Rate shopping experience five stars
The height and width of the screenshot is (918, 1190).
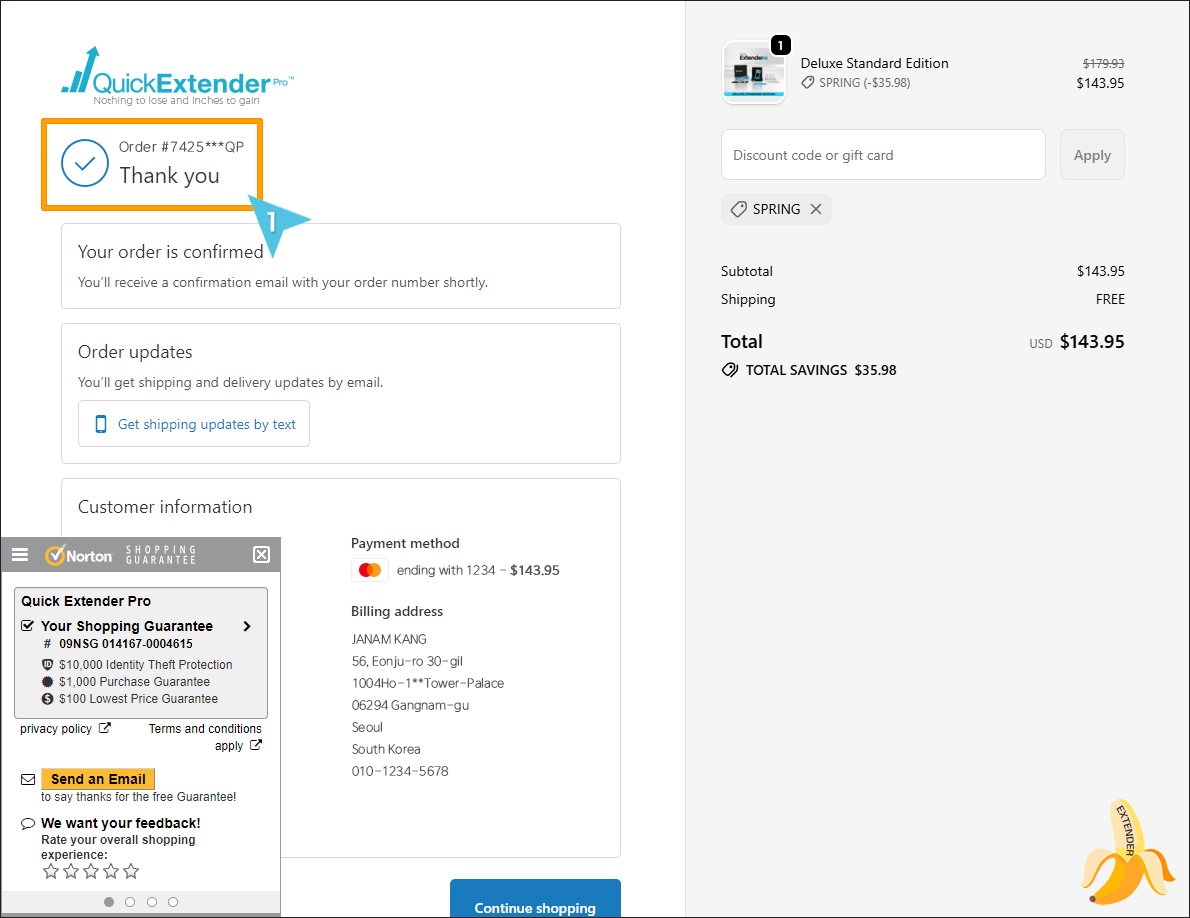[131, 871]
